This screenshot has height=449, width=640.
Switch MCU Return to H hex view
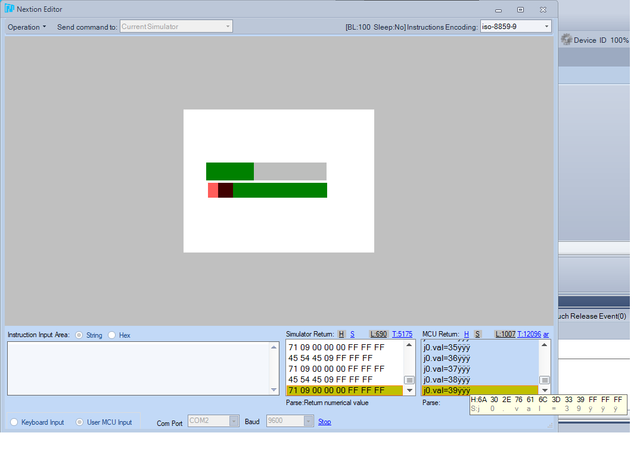click(x=467, y=334)
